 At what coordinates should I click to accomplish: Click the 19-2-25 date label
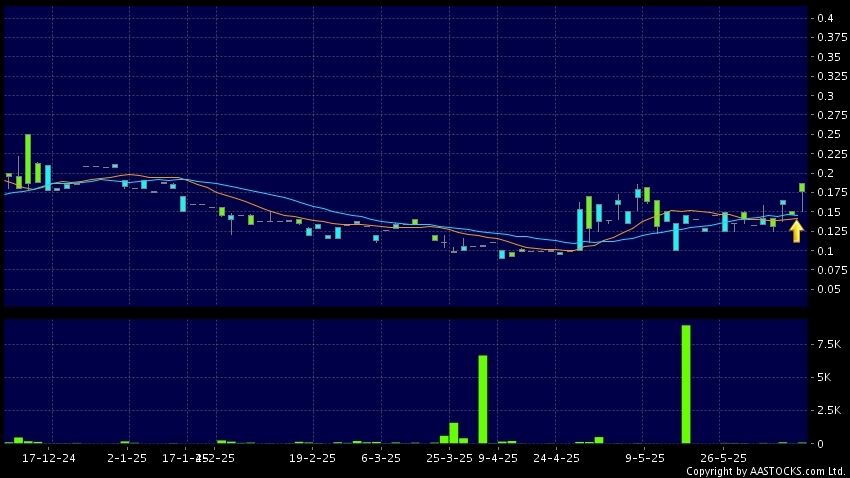[312, 458]
